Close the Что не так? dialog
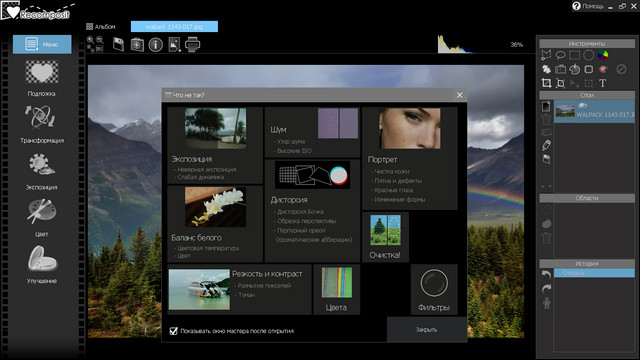 460,95
